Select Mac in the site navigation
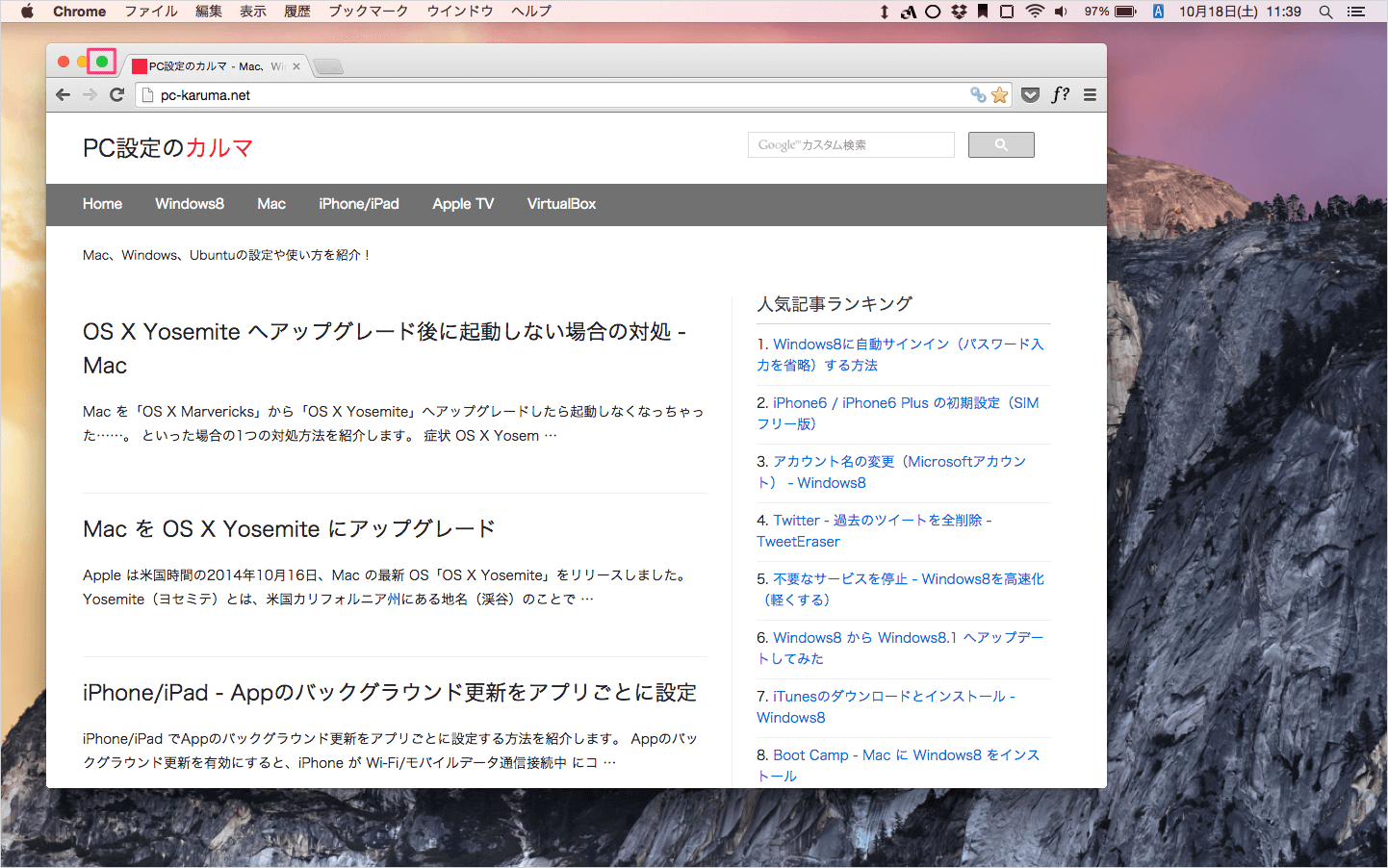Viewport: 1388px width, 868px height. (271, 204)
